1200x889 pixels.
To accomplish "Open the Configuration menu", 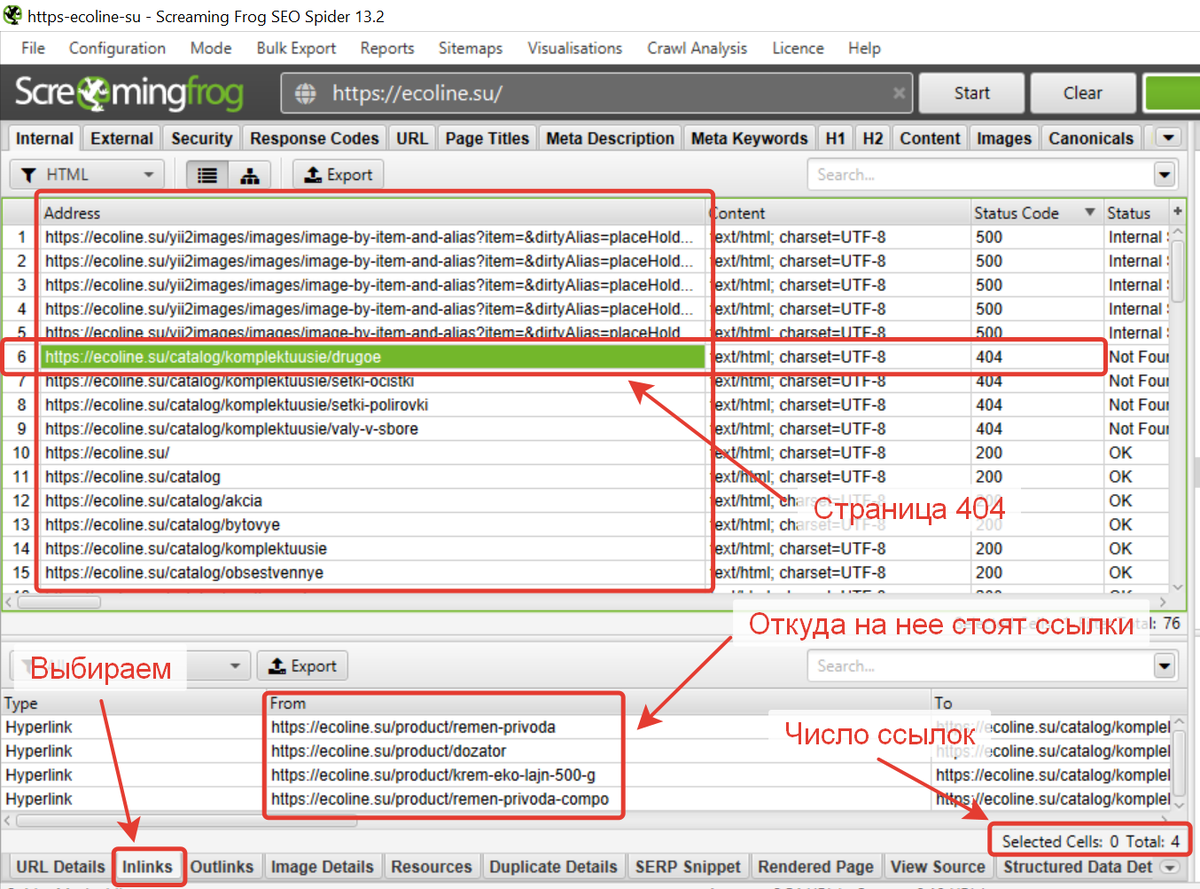I will pyautogui.click(x=117, y=48).
